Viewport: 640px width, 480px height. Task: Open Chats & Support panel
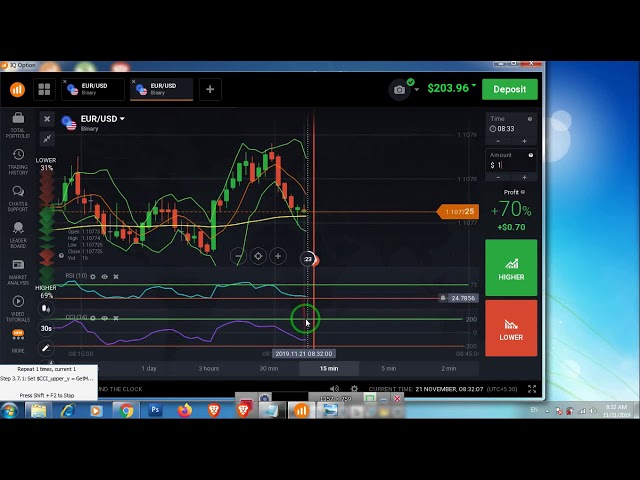pyautogui.click(x=18, y=199)
